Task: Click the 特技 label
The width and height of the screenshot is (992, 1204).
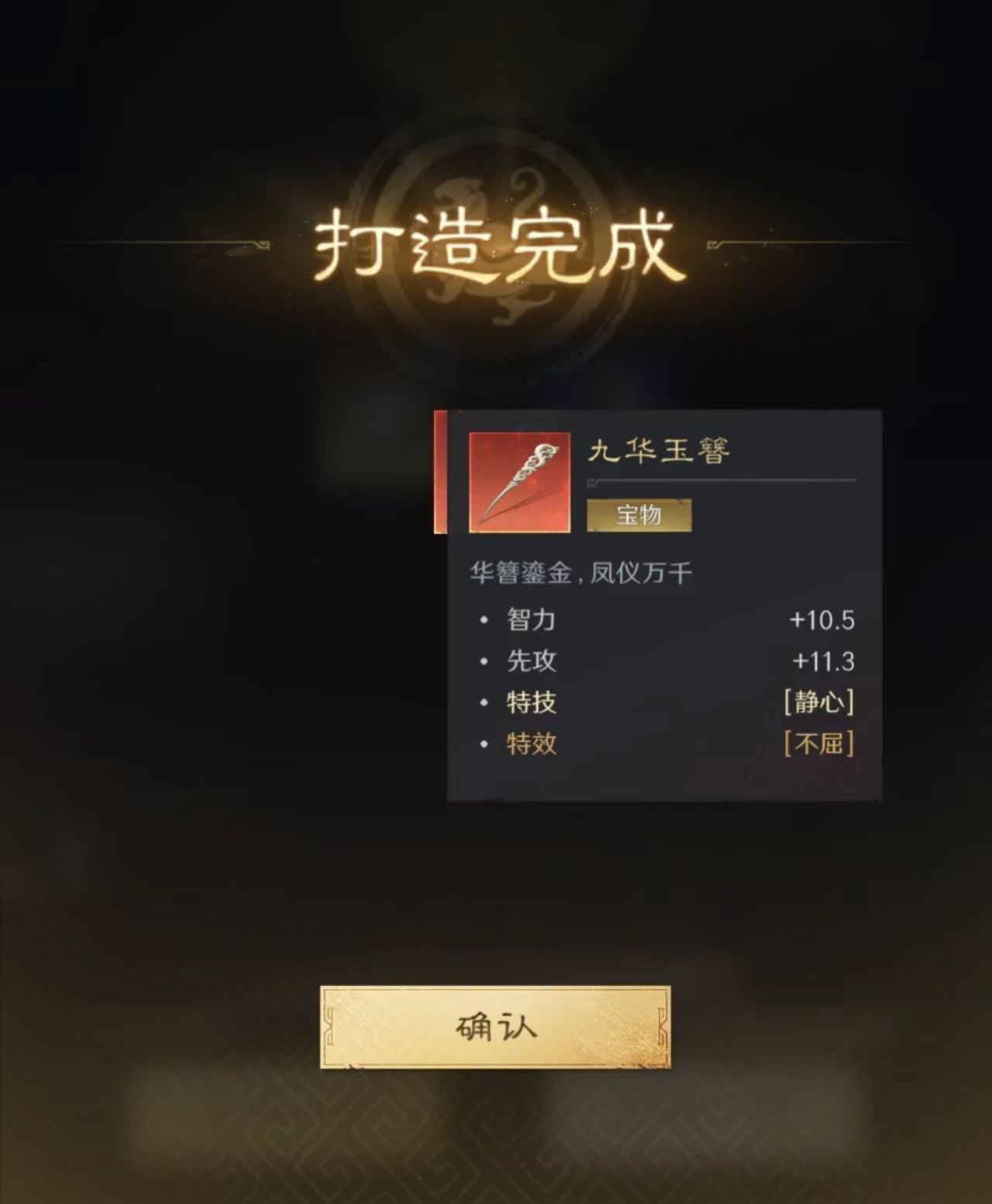Action: click(531, 702)
